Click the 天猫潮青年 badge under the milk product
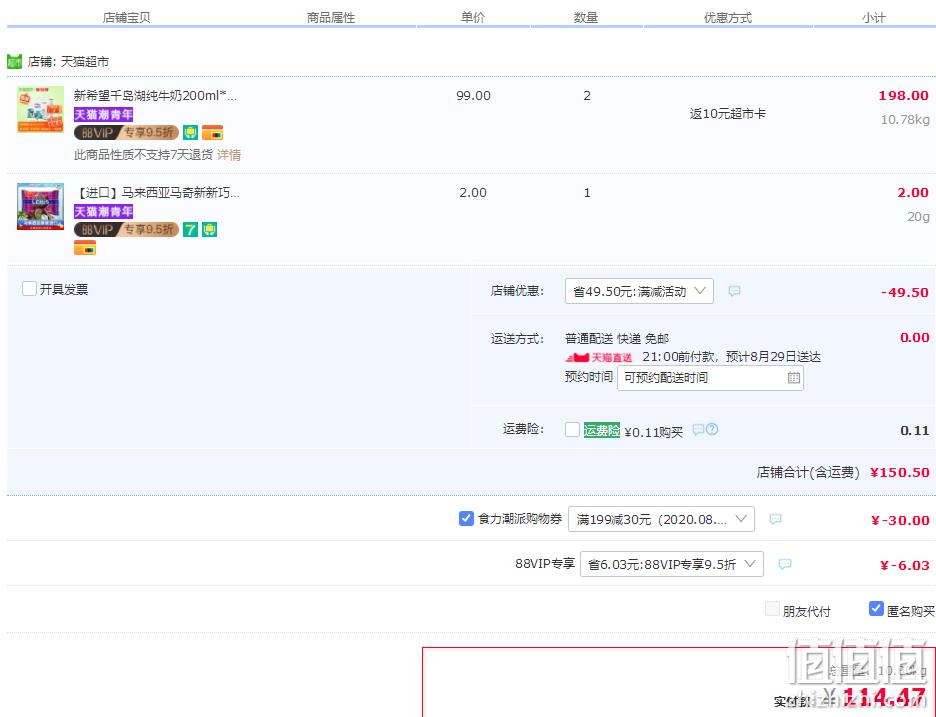The height and width of the screenshot is (717, 936). coord(103,114)
